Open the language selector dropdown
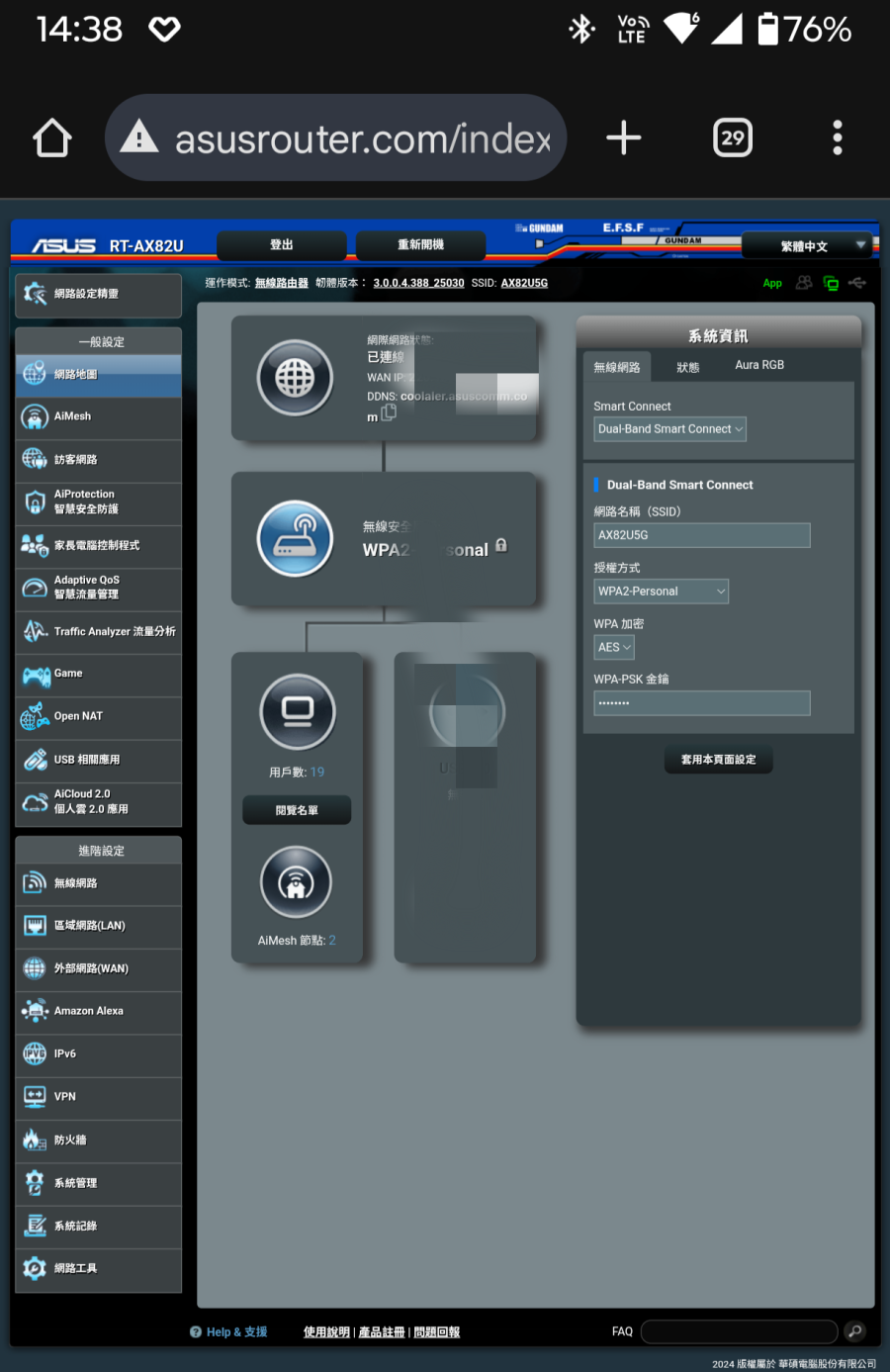Screen dimensions: 890x1372 [809, 246]
